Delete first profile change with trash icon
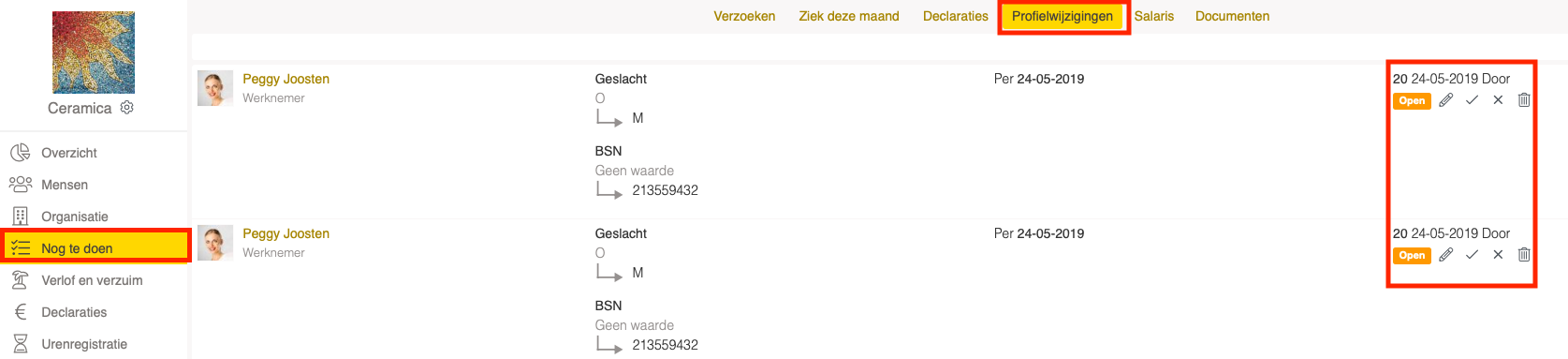The image size is (1568, 359). coord(1524,100)
